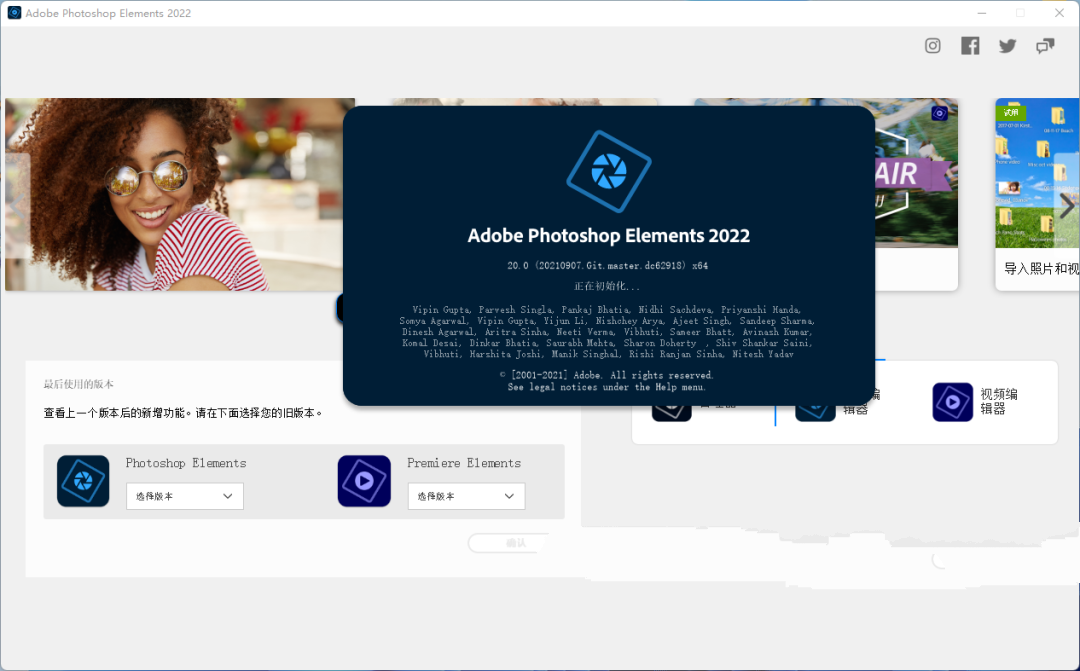Image resolution: width=1080 pixels, height=671 pixels.
Task: Open the AIR banner carousel card
Action: 916,194
